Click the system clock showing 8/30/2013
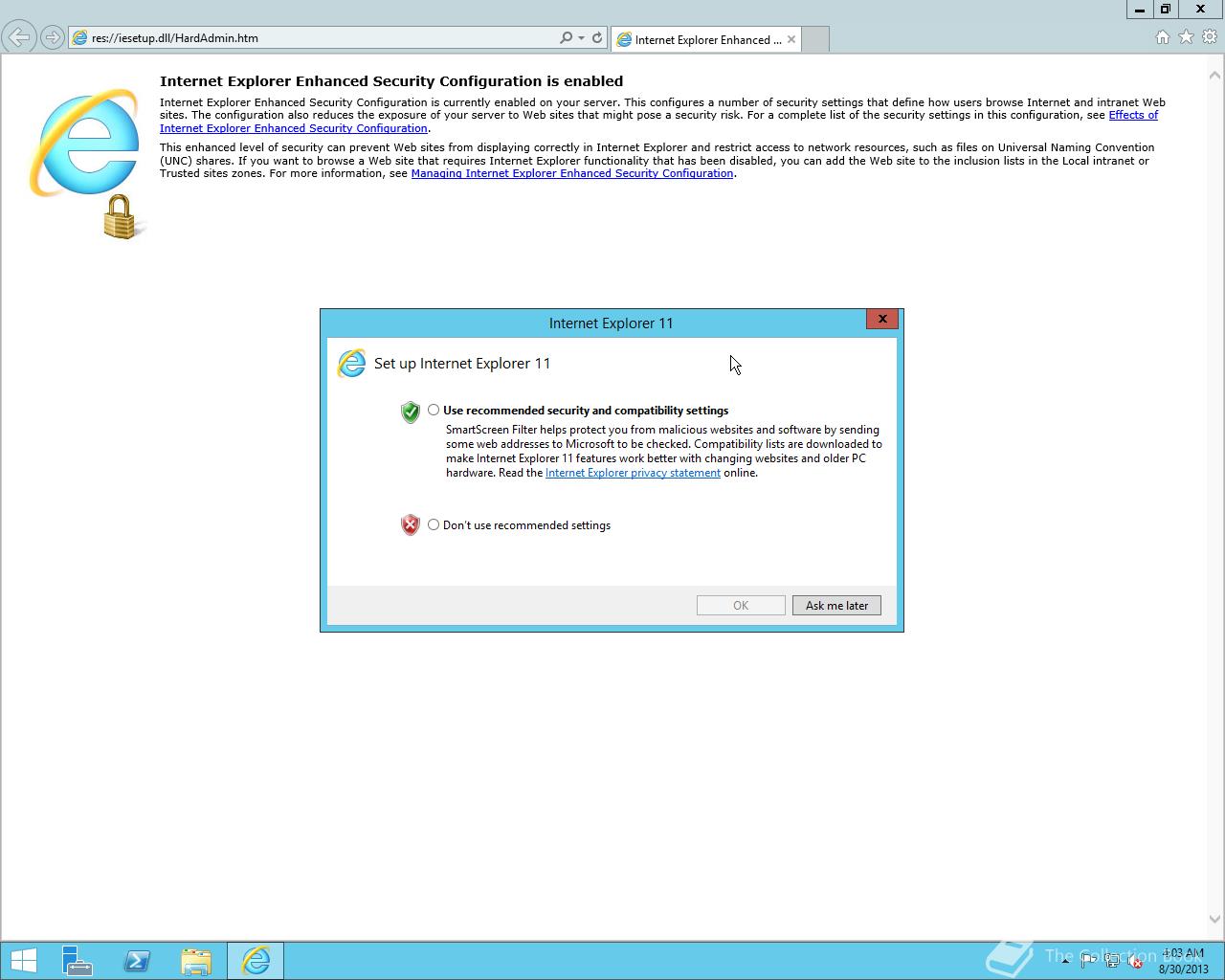This screenshot has width=1225, height=980. point(1183,961)
